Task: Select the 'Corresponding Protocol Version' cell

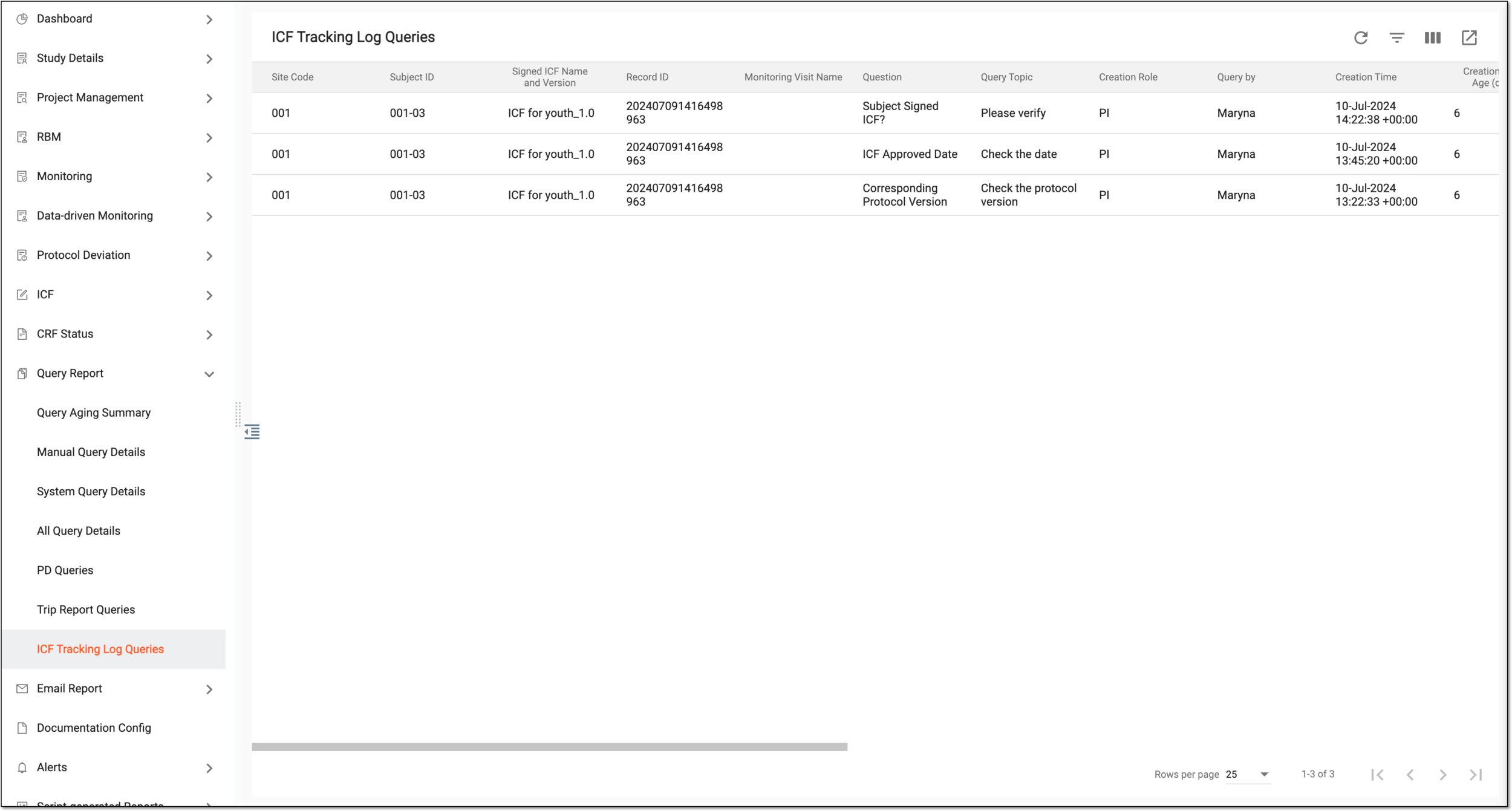Action: [904, 195]
